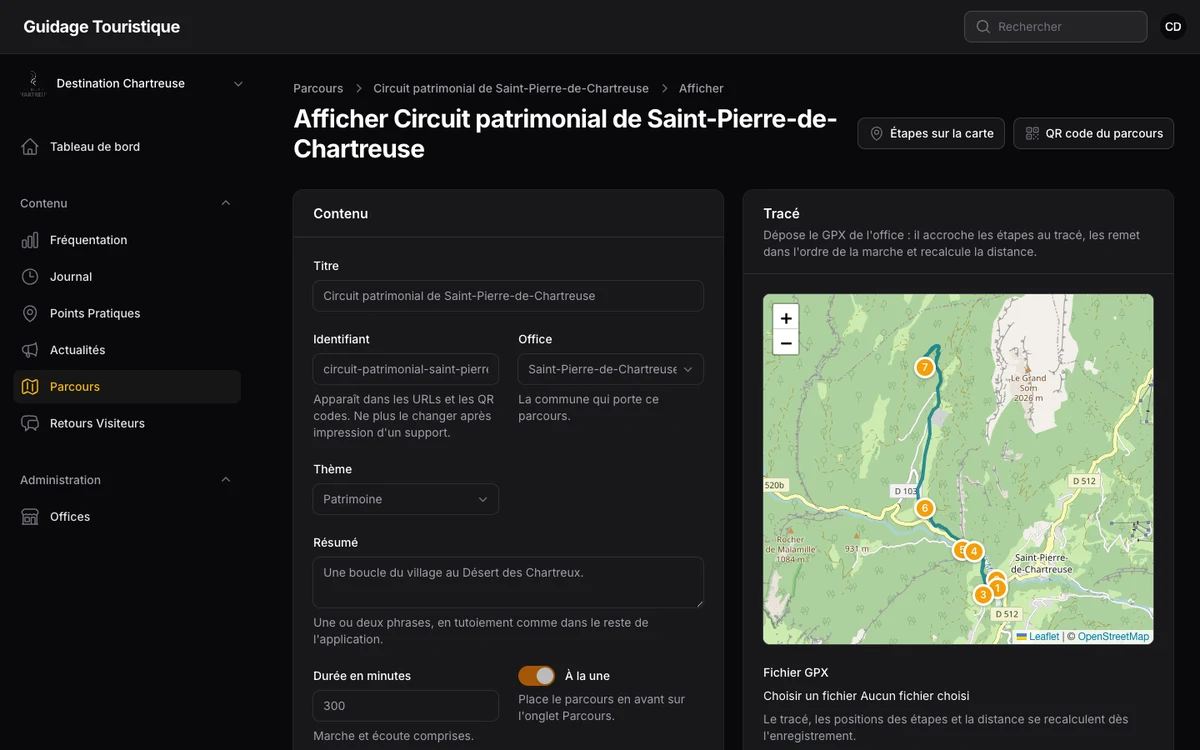Click the Points Pratiques pin icon
Screen dimensions: 1200x750
tap(30, 313)
